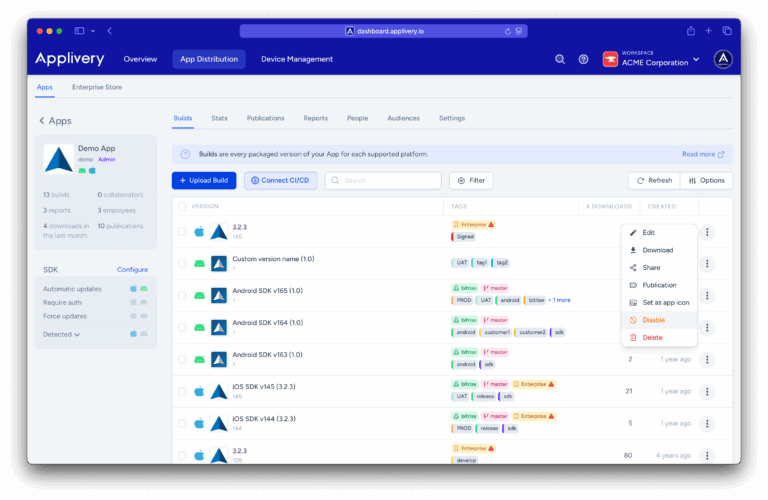This screenshot has width=768, height=500.
Task: Open a new browser tab
Action: (708, 31)
